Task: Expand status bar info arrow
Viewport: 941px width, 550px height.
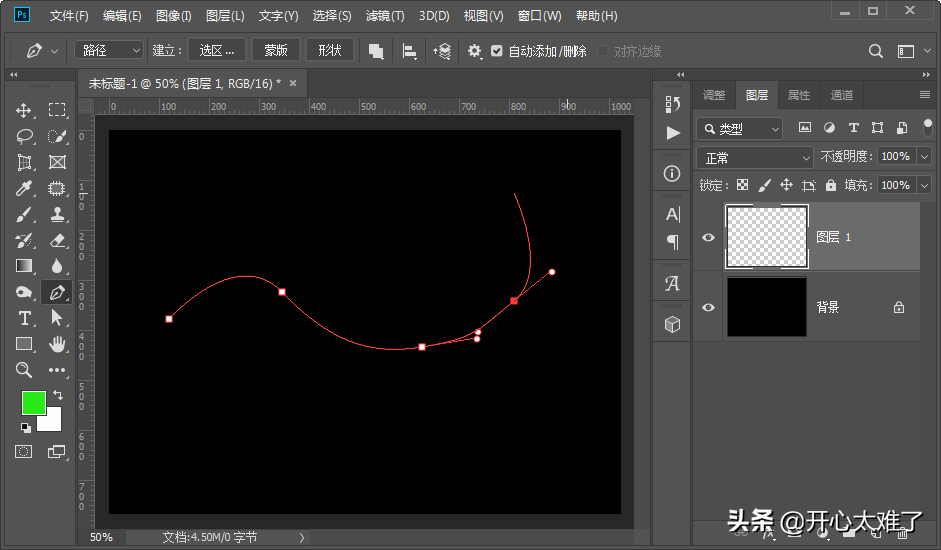Action: tap(302, 537)
